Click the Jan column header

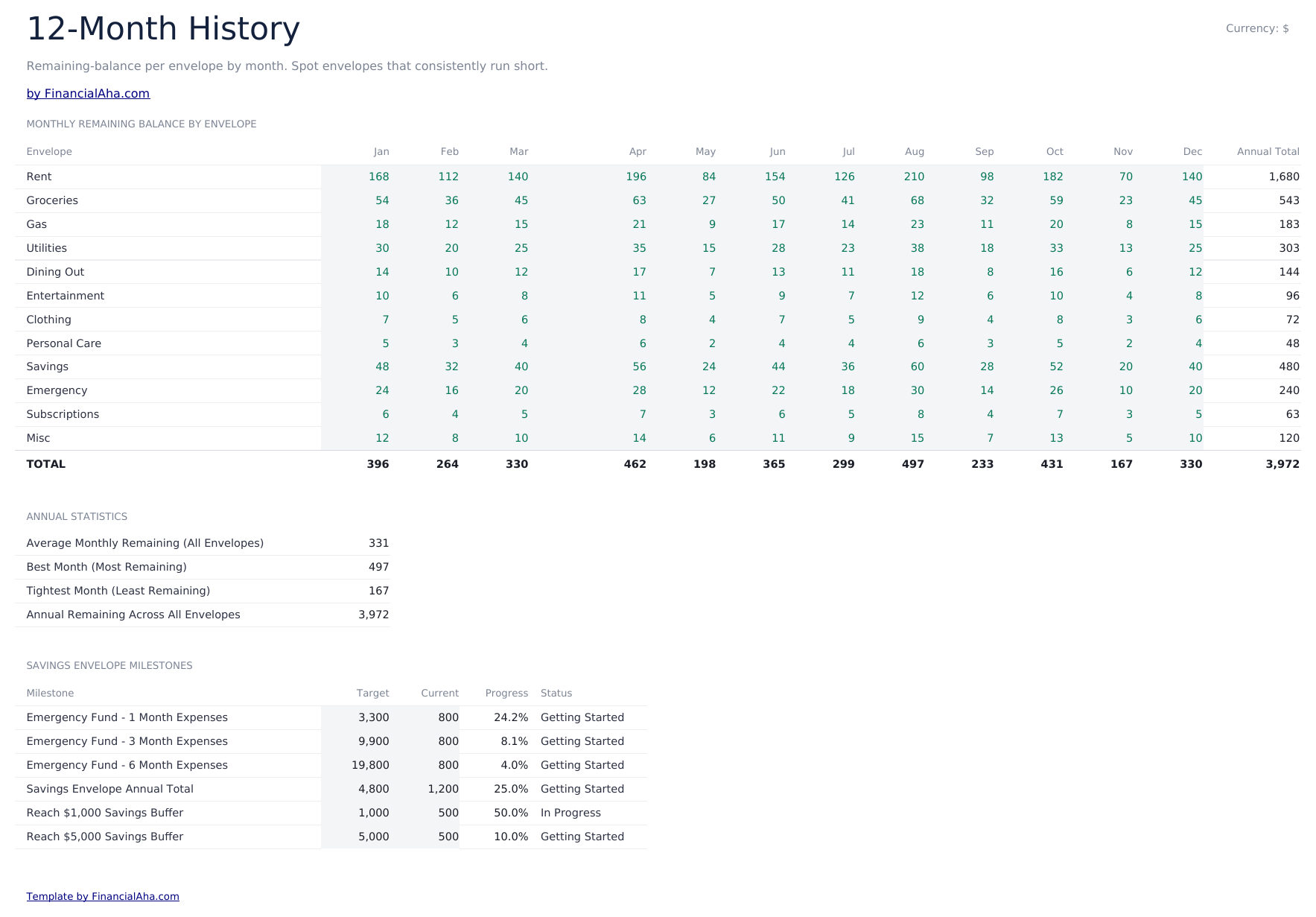[381, 151]
